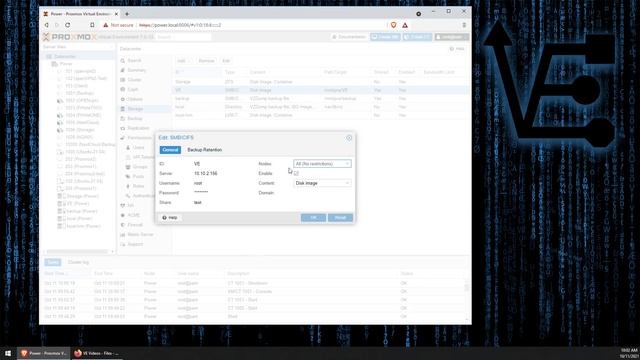Click the Brave Rewards triangle icon
The height and width of the screenshot is (360, 640).
[x=405, y=25]
